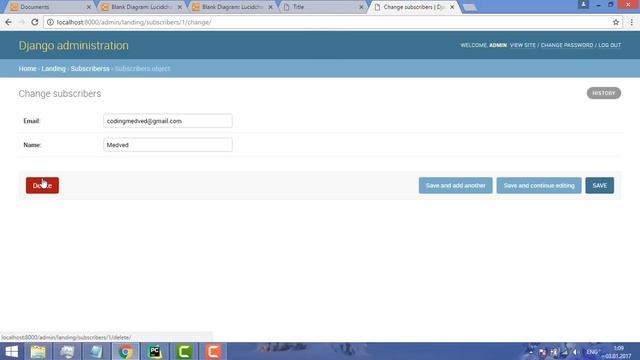Close the Title tab

[361, 7]
